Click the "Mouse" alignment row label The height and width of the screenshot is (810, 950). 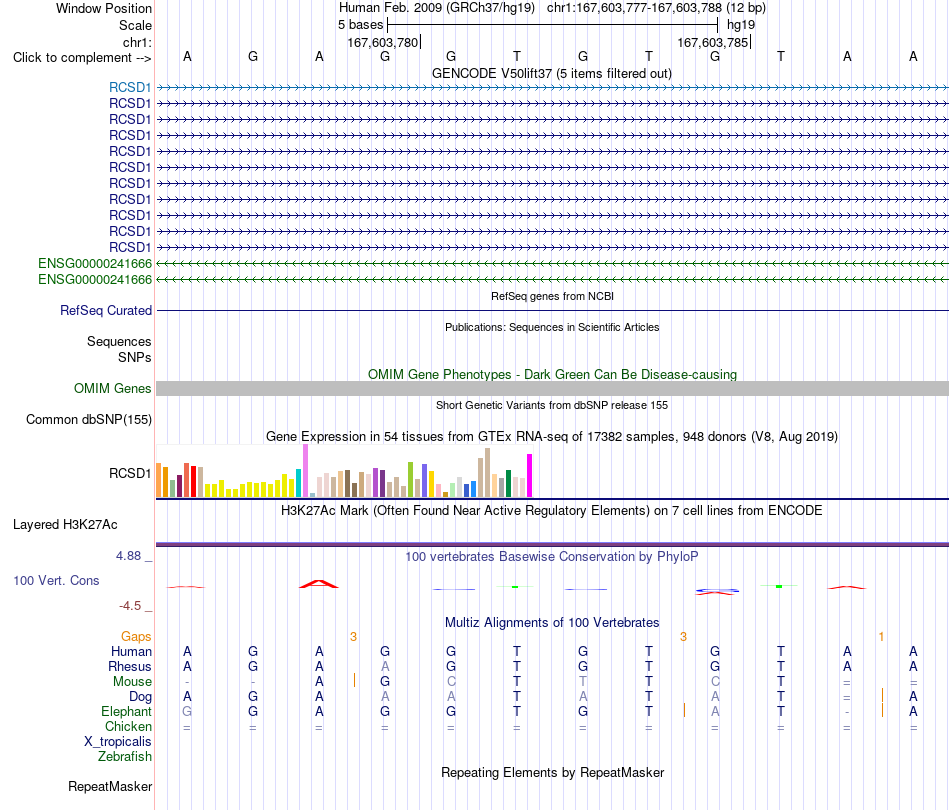pyautogui.click(x=132, y=682)
